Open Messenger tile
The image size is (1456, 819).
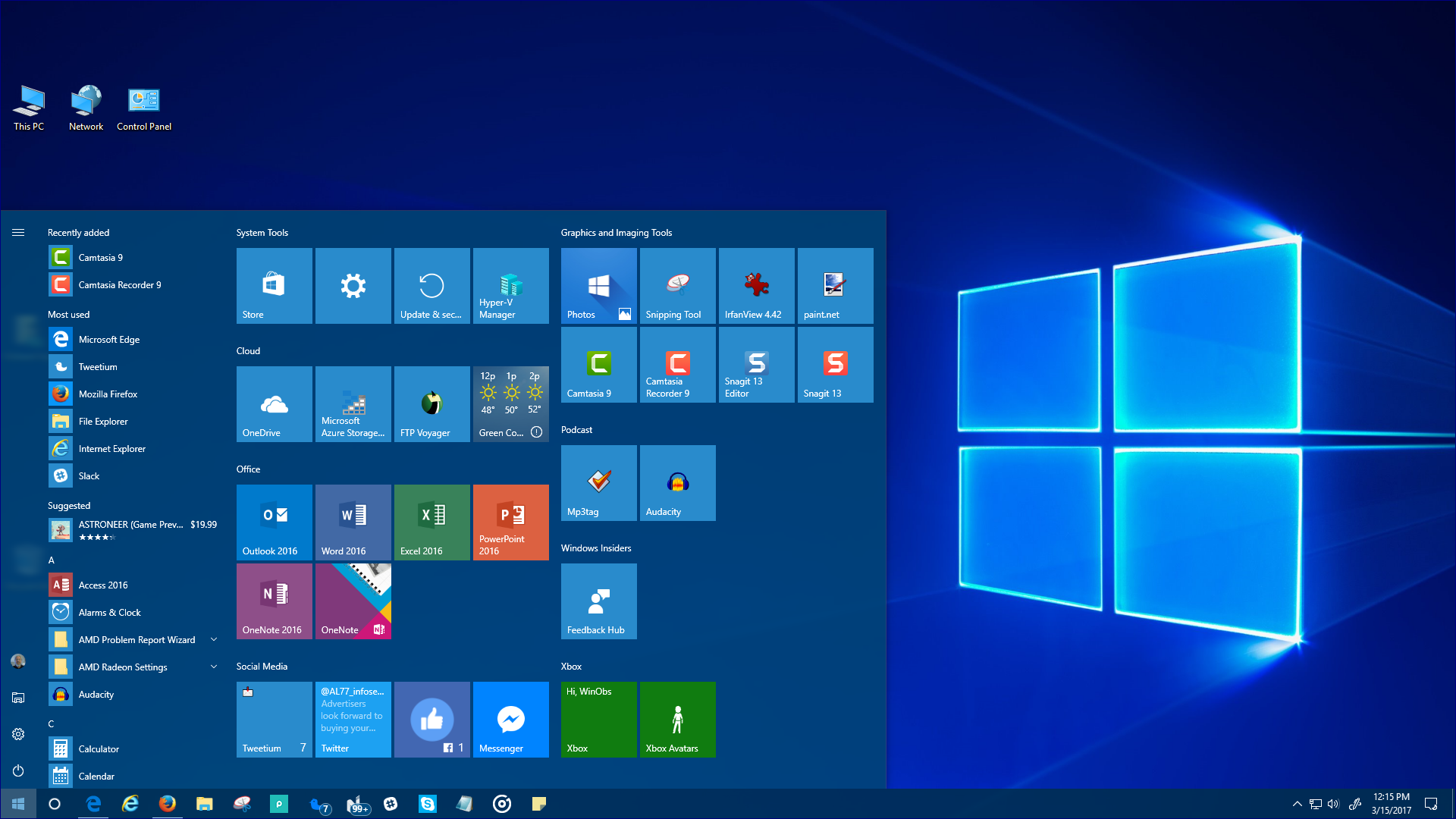pos(510,720)
